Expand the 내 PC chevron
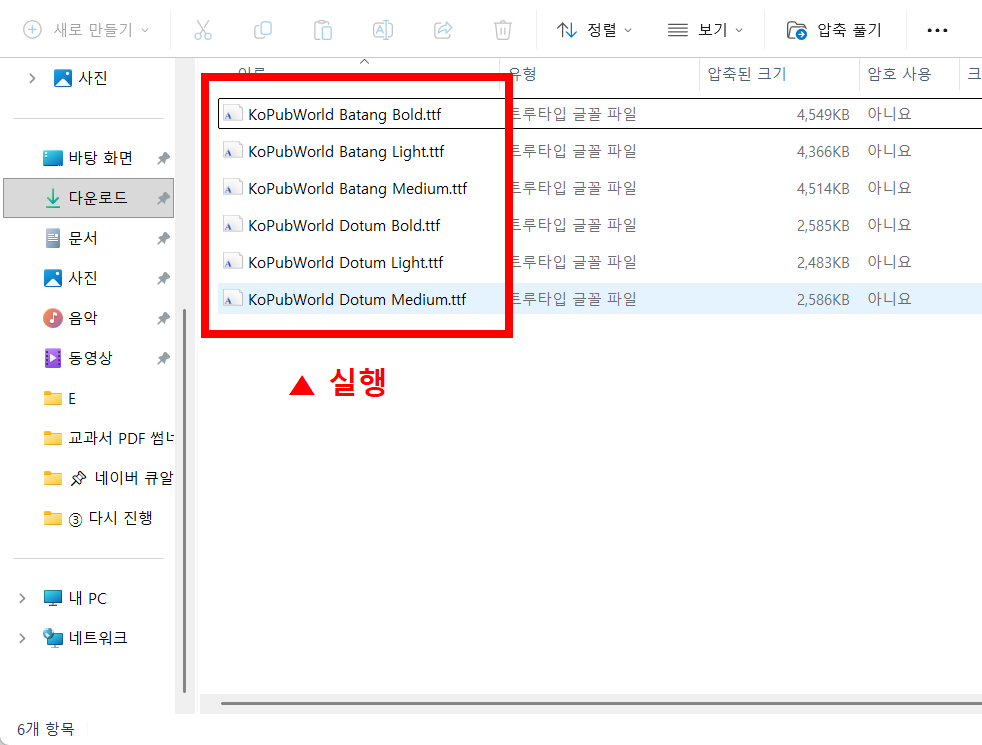This screenshot has width=982, height=745. click(23, 598)
